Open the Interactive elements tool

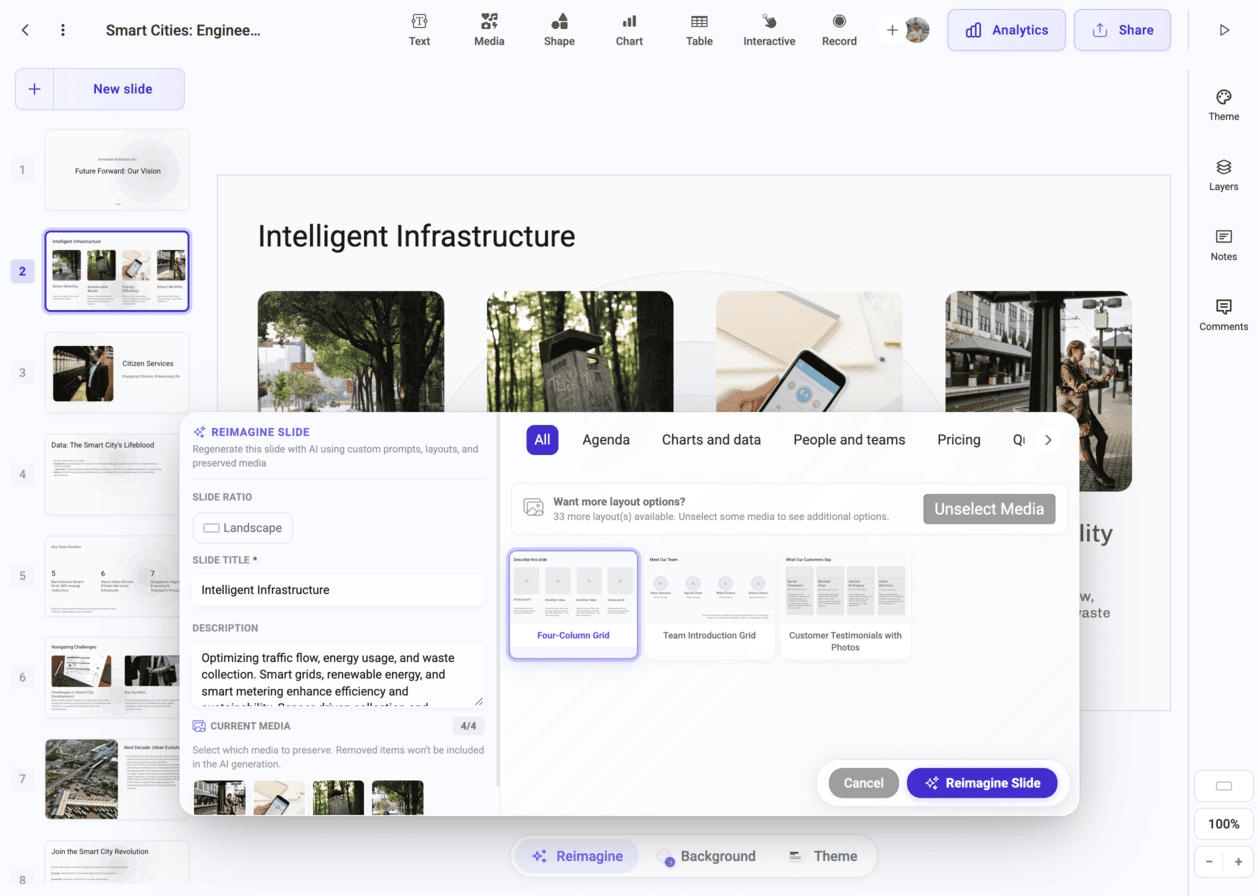[x=769, y=29]
